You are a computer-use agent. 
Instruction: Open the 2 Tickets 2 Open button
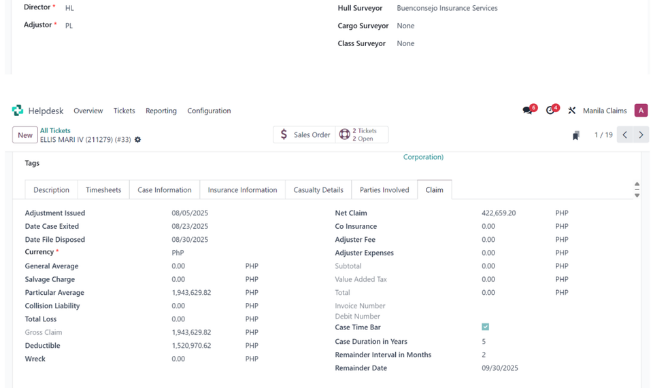(362, 134)
